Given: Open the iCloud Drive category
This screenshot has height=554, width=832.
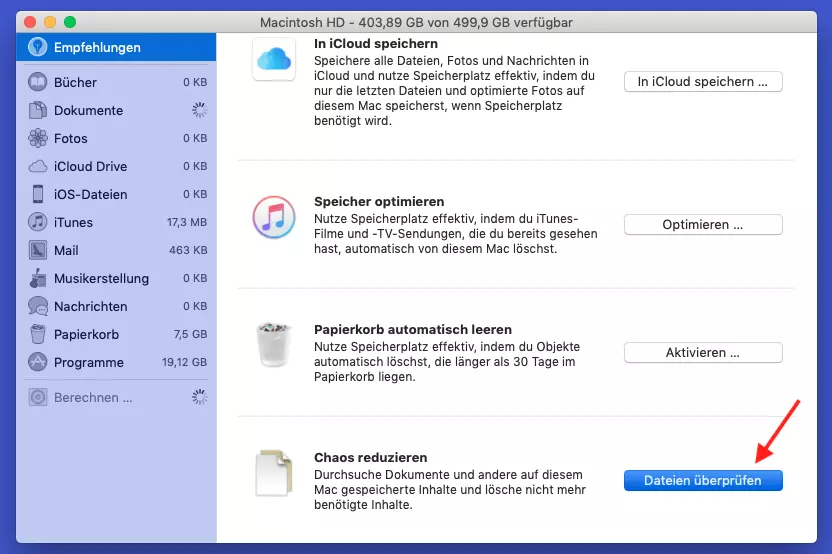Looking at the screenshot, I should 116,167.
